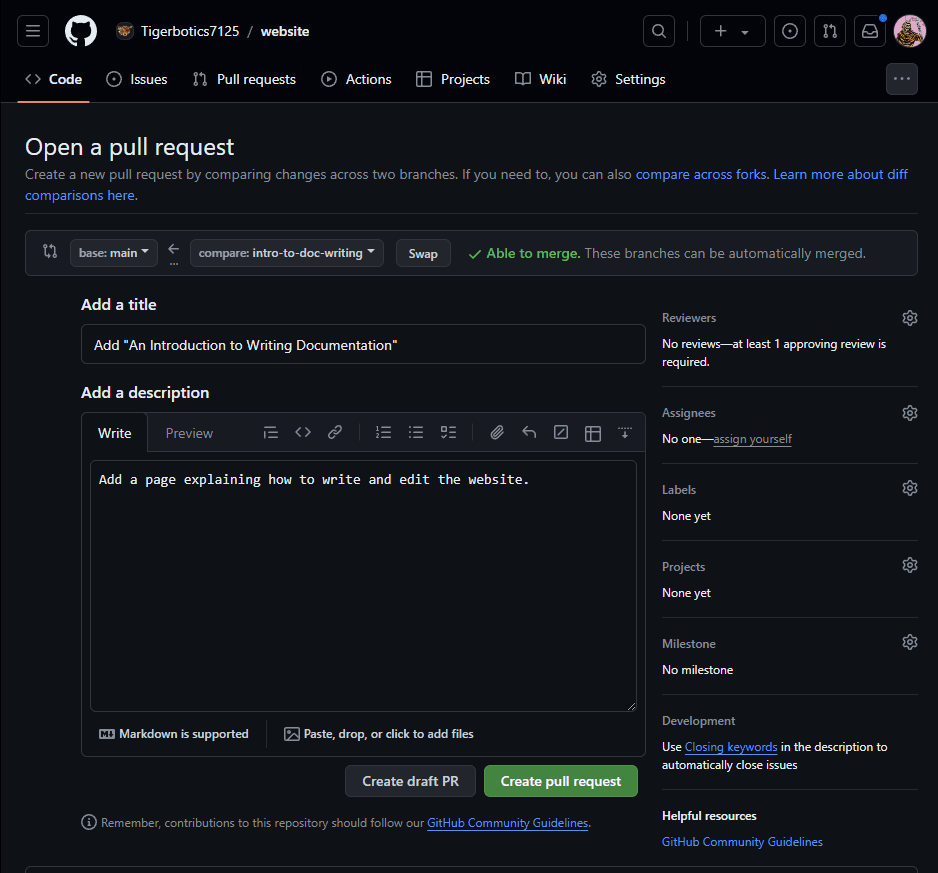
Task: Insert a numbered list in the description
Action: pos(384,433)
